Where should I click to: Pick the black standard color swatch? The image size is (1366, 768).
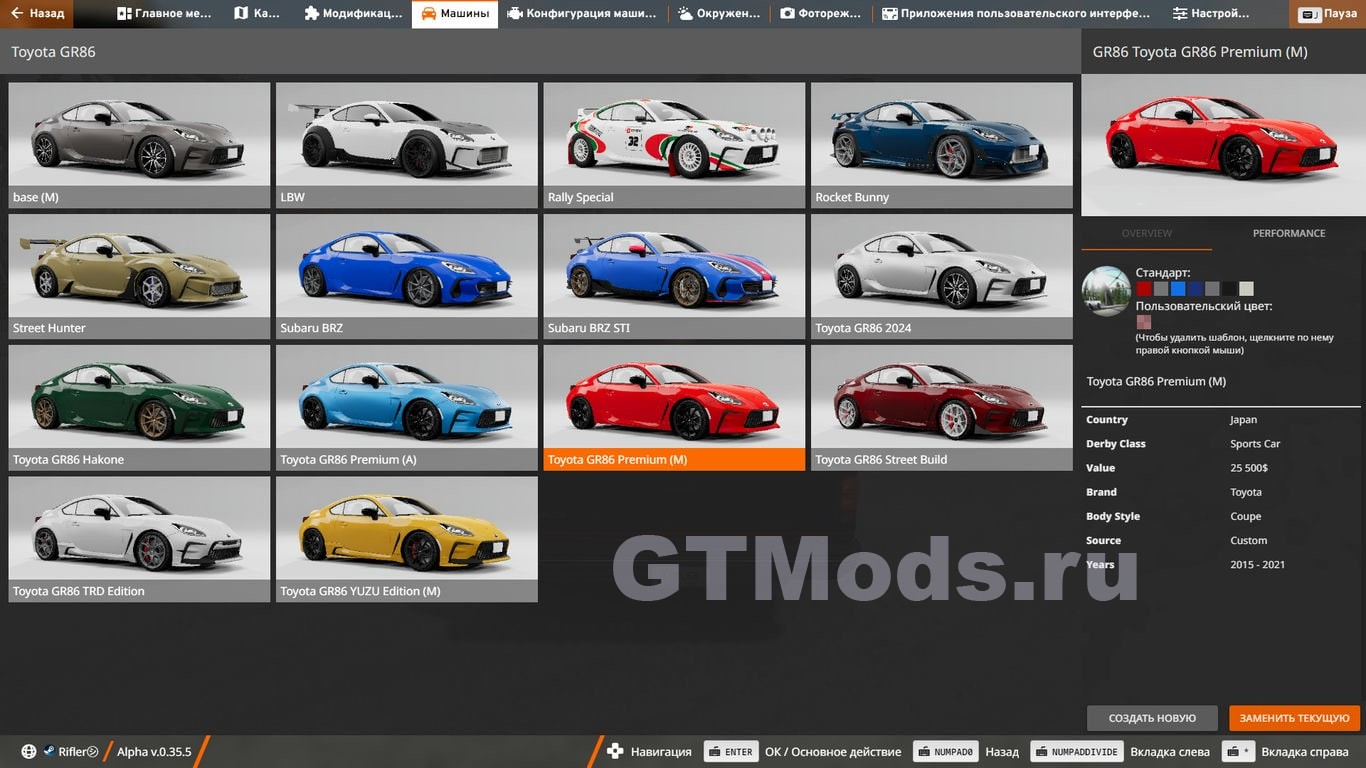(x=1229, y=289)
